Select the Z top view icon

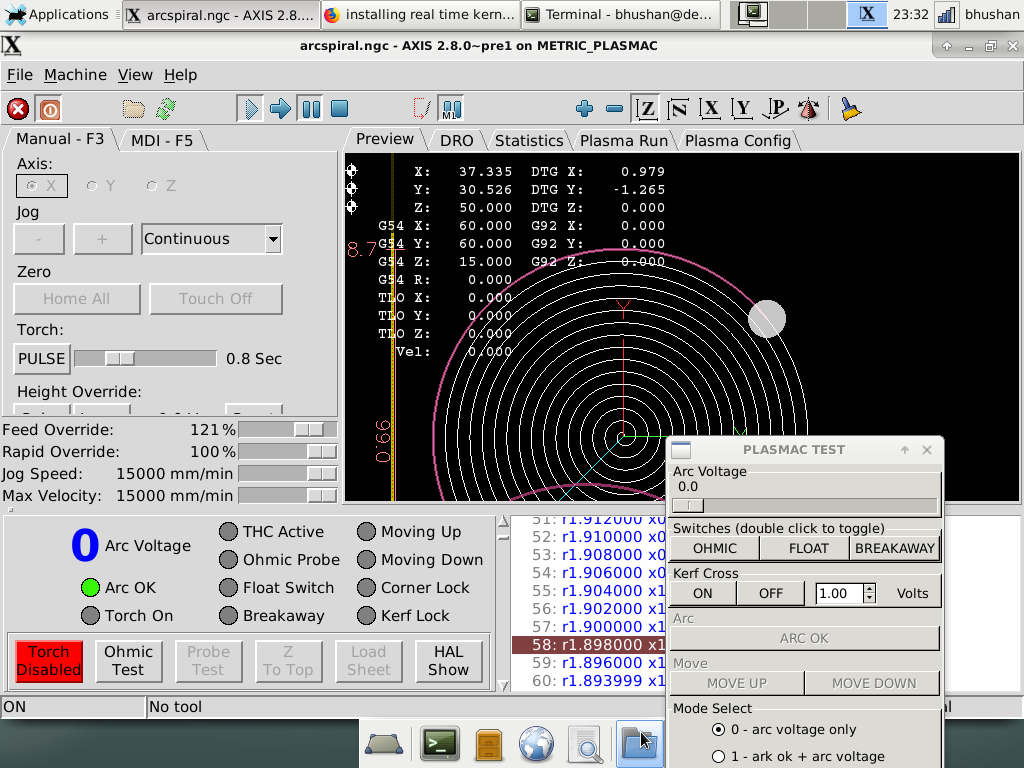[x=647, y=109]
